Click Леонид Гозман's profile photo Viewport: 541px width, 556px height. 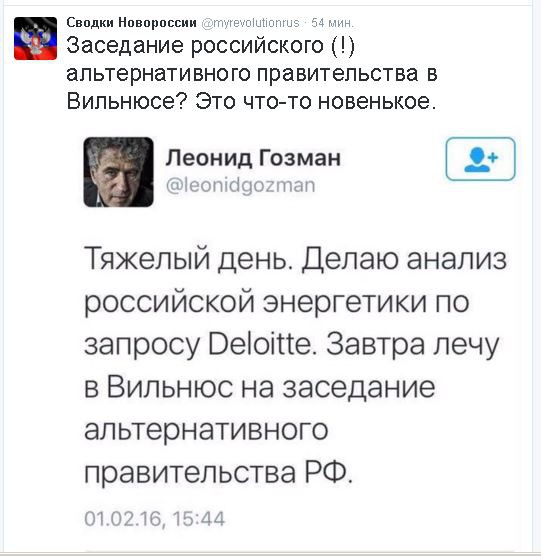118,172
